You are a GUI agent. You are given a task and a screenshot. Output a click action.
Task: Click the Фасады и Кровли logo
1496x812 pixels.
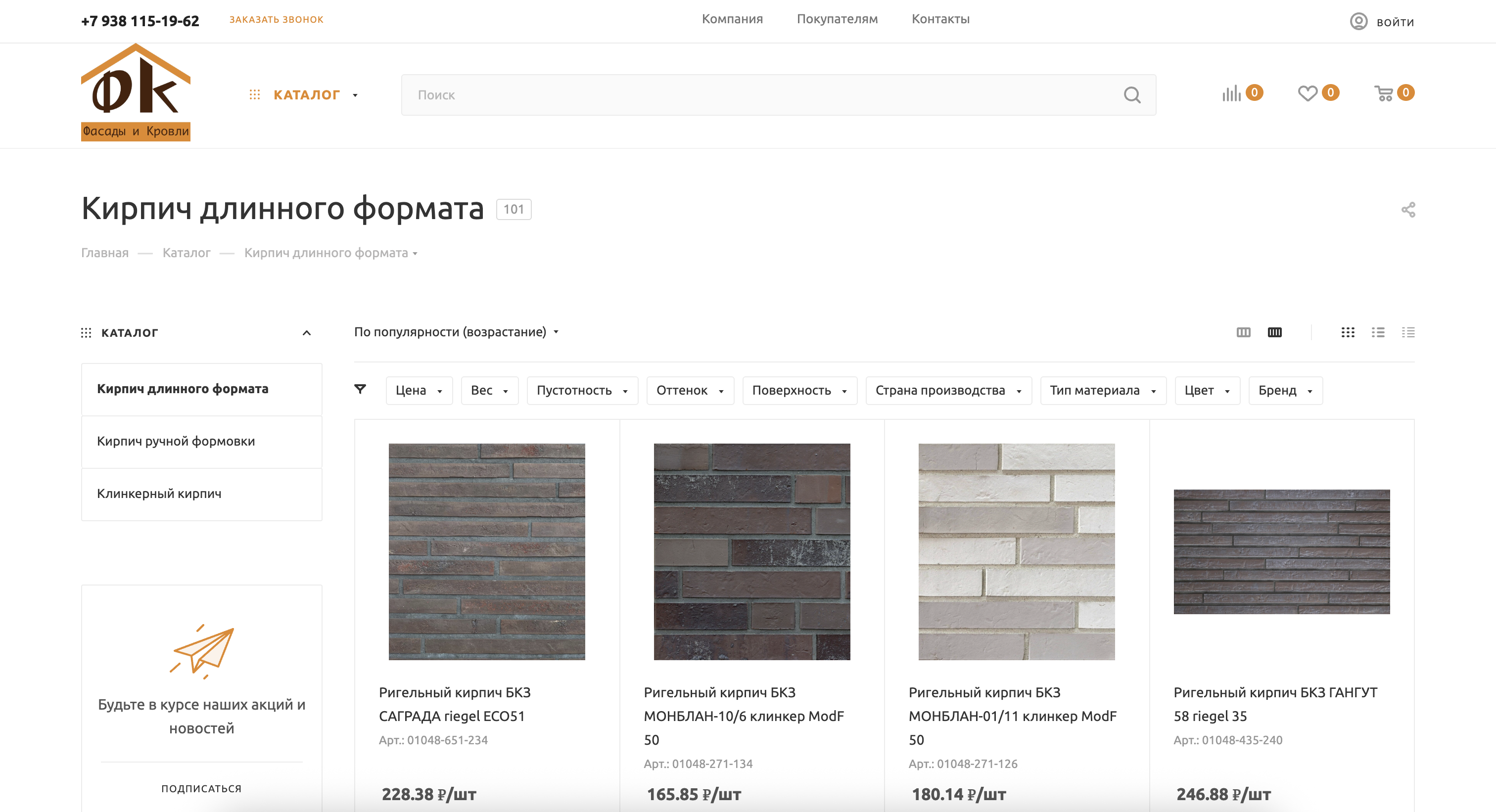pos(136,92)
